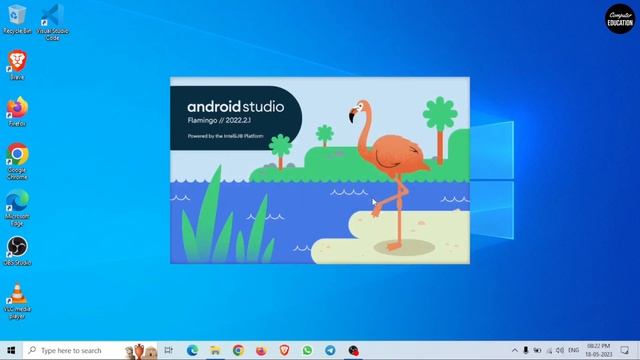Open Task View from the taskbar

click(169, 350)
